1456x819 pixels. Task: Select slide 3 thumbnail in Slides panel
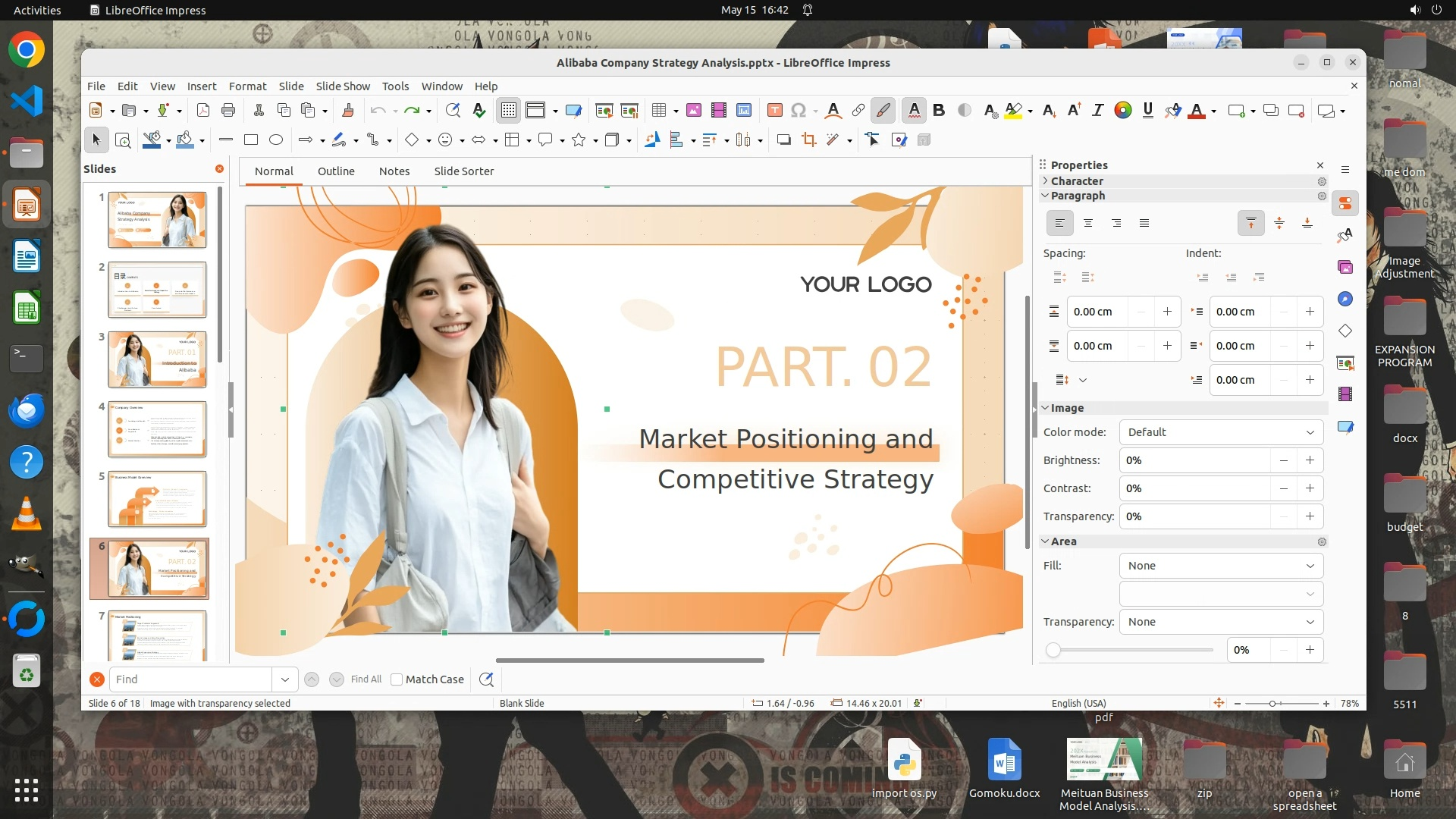tap(157, 359)
